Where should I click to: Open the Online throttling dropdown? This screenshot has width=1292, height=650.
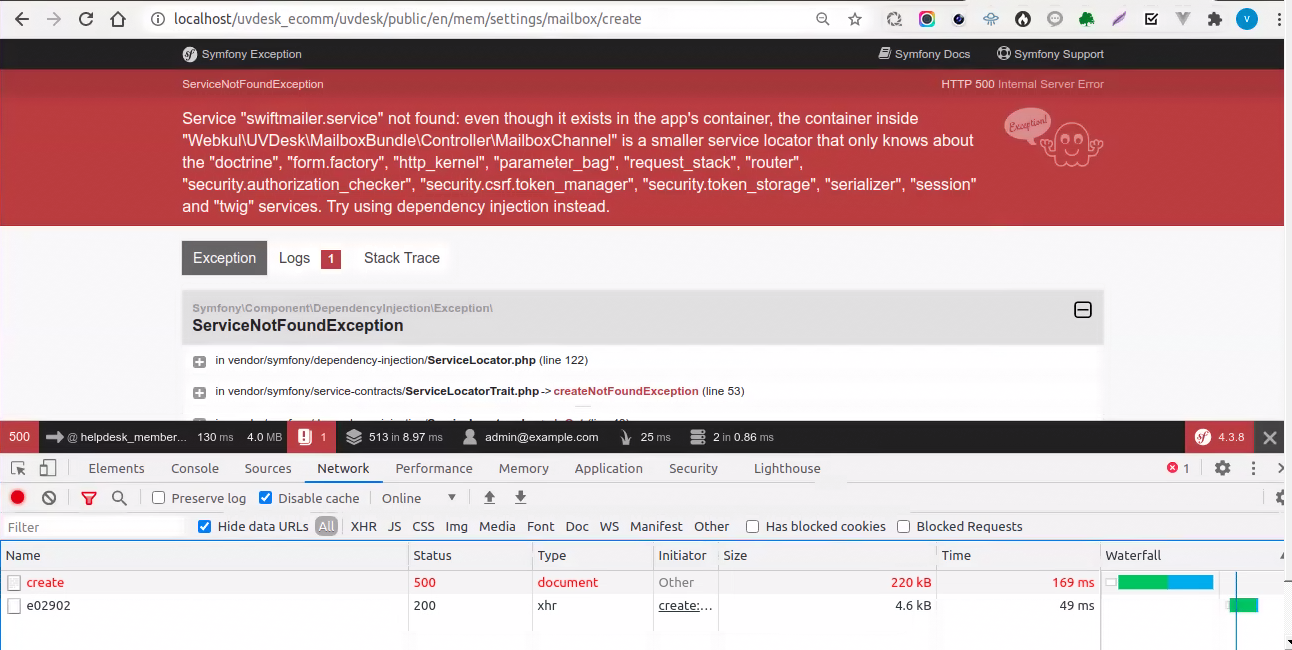pos(419,498)
